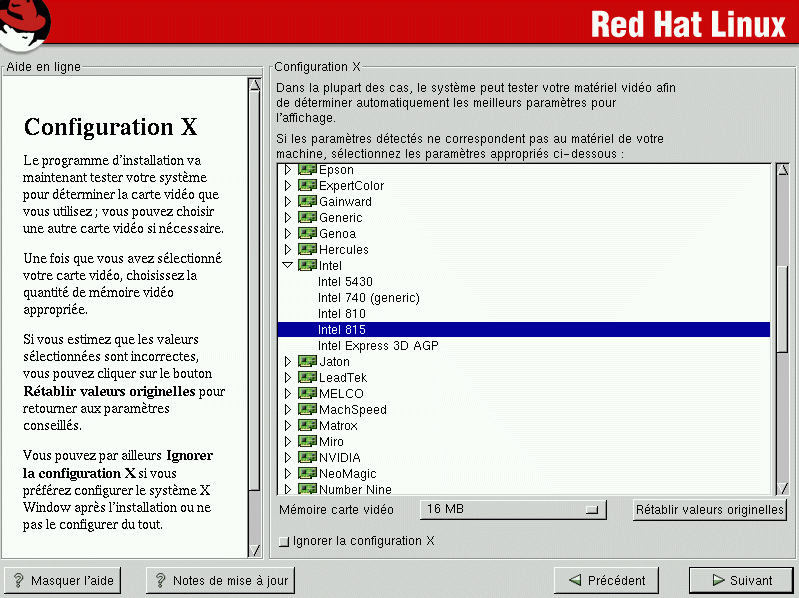The height and width of the screenshot is (598, 799).
Task: Expand the Jaton card category
Action: (288, 362)
